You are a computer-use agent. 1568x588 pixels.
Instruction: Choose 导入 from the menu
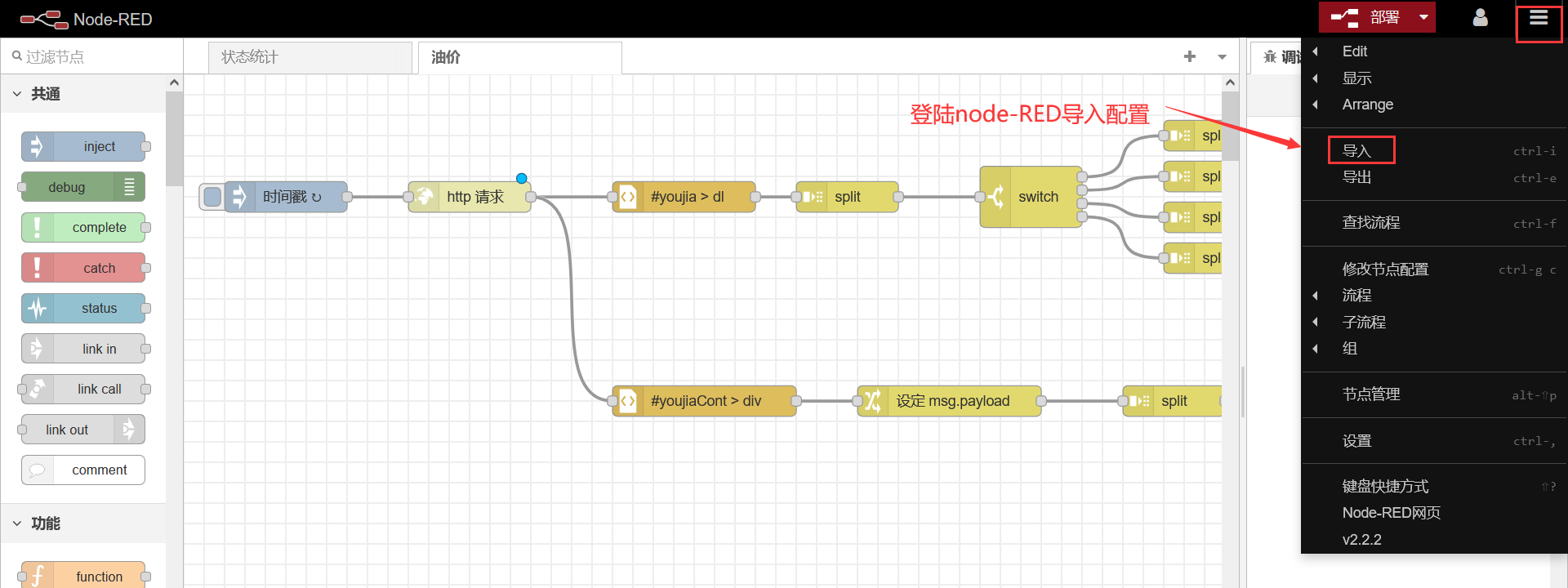click(1357, 151)
